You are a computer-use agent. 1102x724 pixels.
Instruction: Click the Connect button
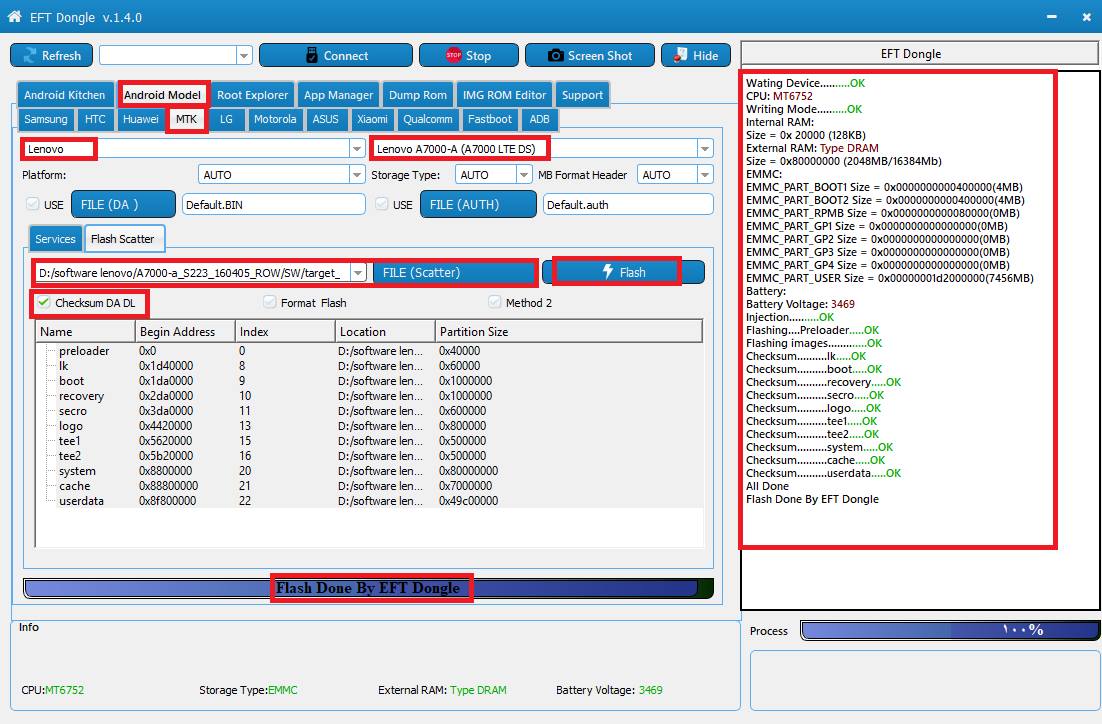(335, 56)
